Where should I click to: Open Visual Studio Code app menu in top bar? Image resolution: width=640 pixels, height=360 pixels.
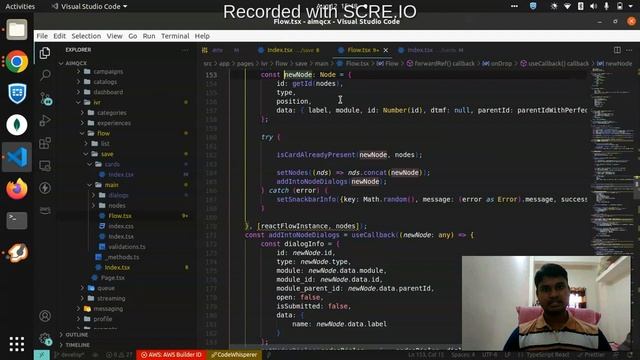point(89,7)
